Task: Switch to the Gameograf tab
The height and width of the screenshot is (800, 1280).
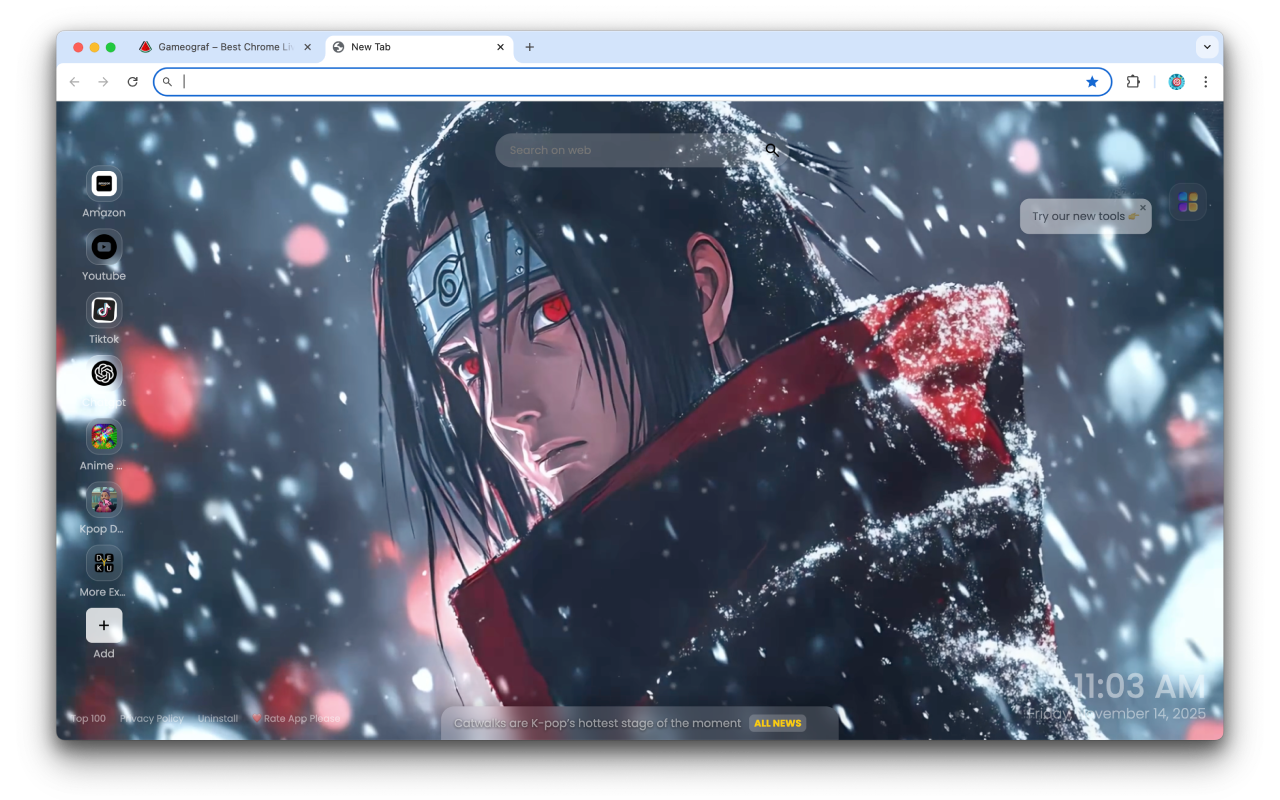Action: point(226,47)
